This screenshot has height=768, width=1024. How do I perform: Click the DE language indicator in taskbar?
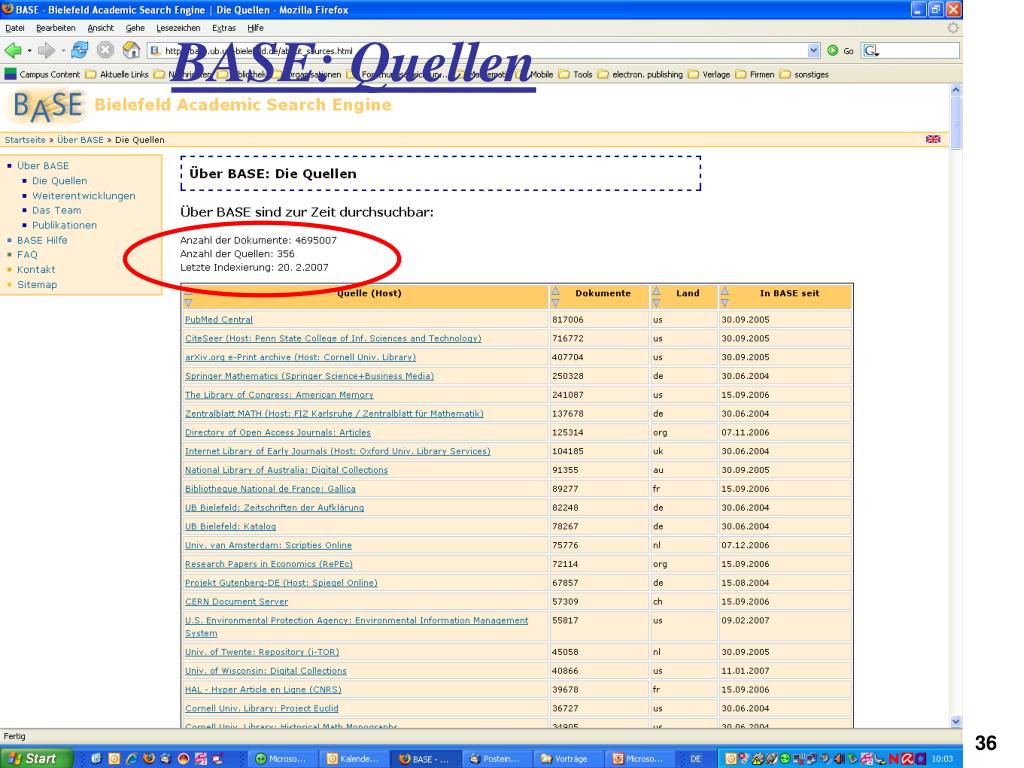[x=696, y=759]
